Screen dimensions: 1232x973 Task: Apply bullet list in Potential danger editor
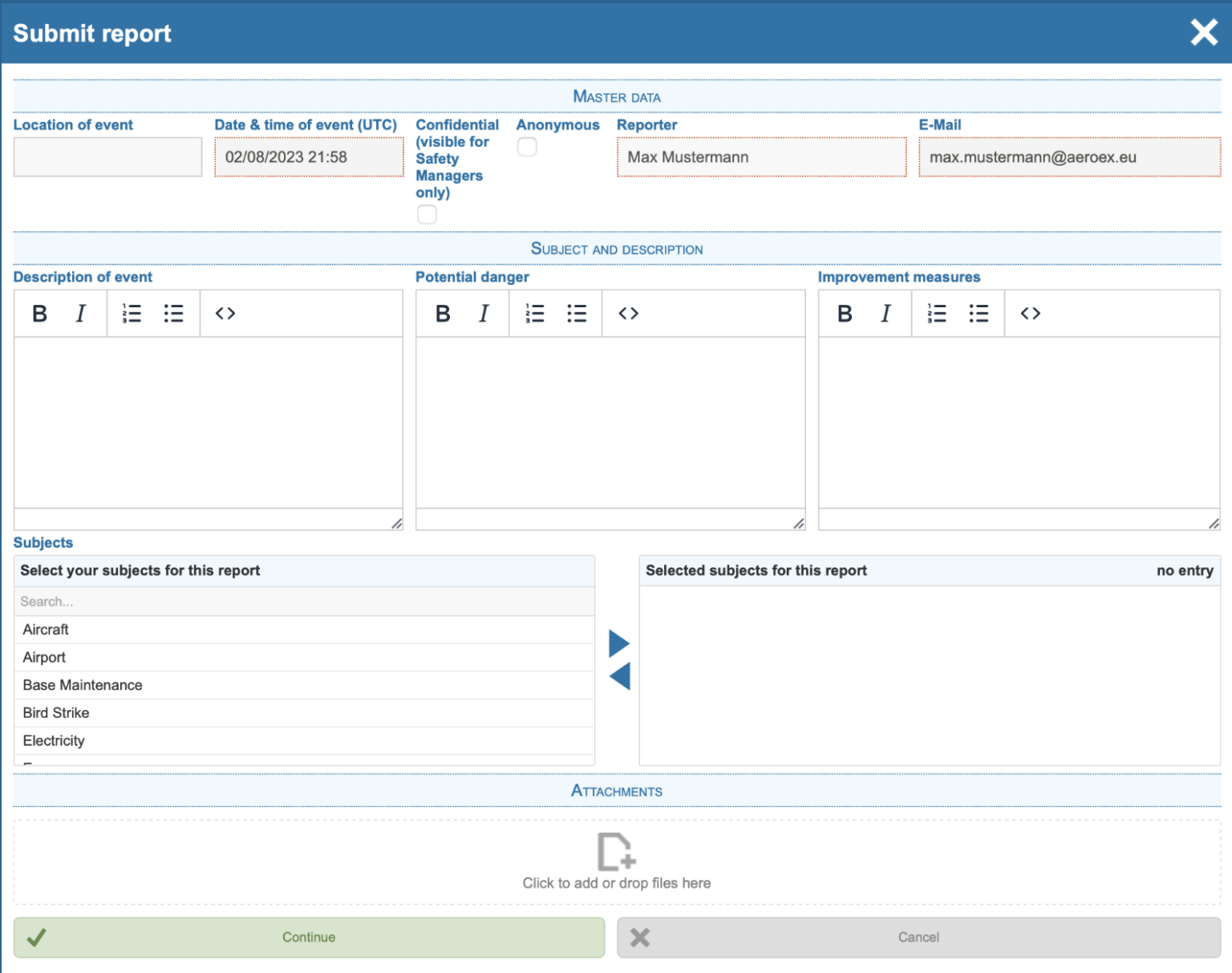(577, 313)
